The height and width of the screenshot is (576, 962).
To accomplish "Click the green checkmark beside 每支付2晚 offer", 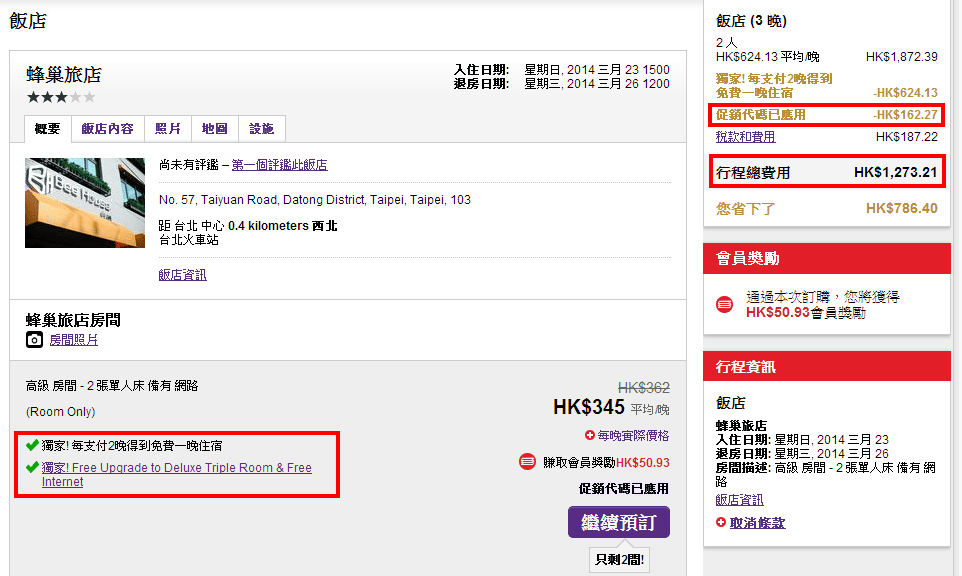I will [32, 445].
